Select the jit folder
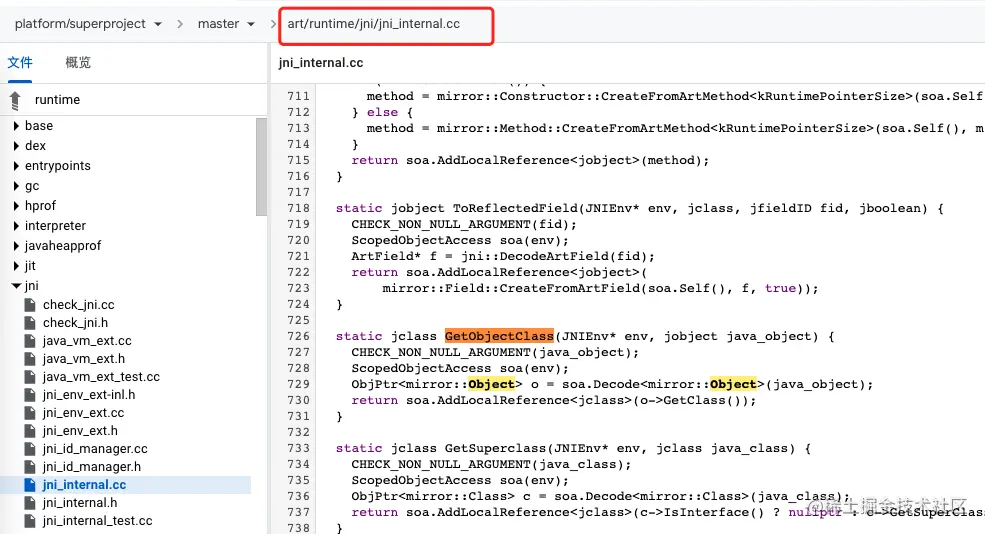 click(30, 266)
